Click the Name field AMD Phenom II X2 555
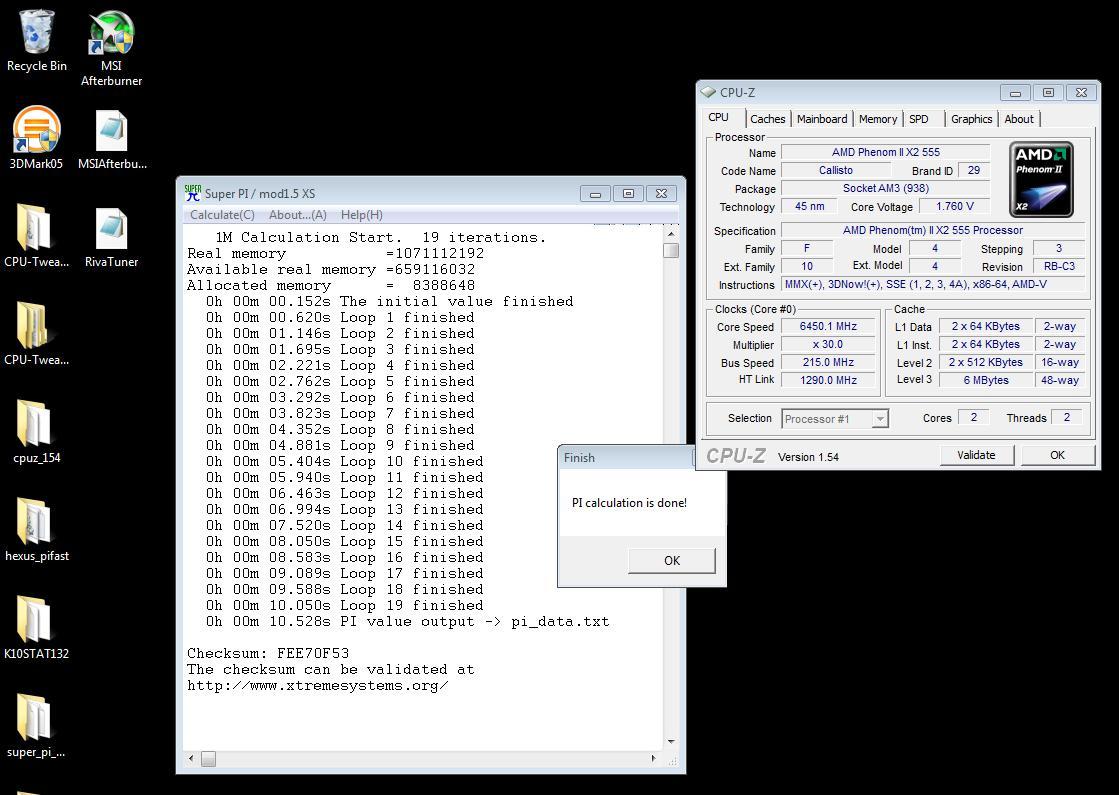The image size is (1119, 795). coord(886,152)
